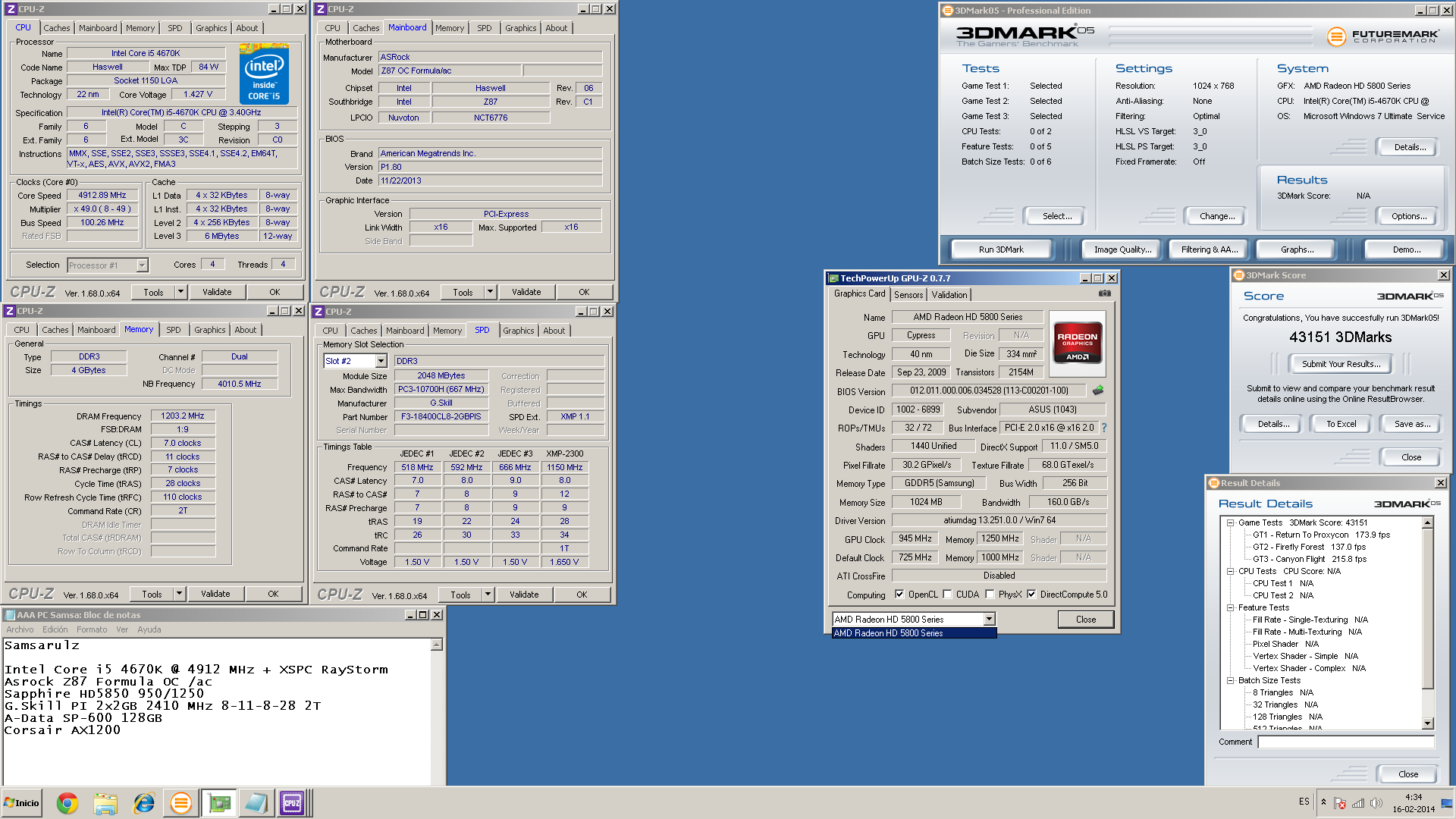Viewport: 1456px width, 819px height.
Task: Click the Notepad title bar icon
Action: point(9,615)
